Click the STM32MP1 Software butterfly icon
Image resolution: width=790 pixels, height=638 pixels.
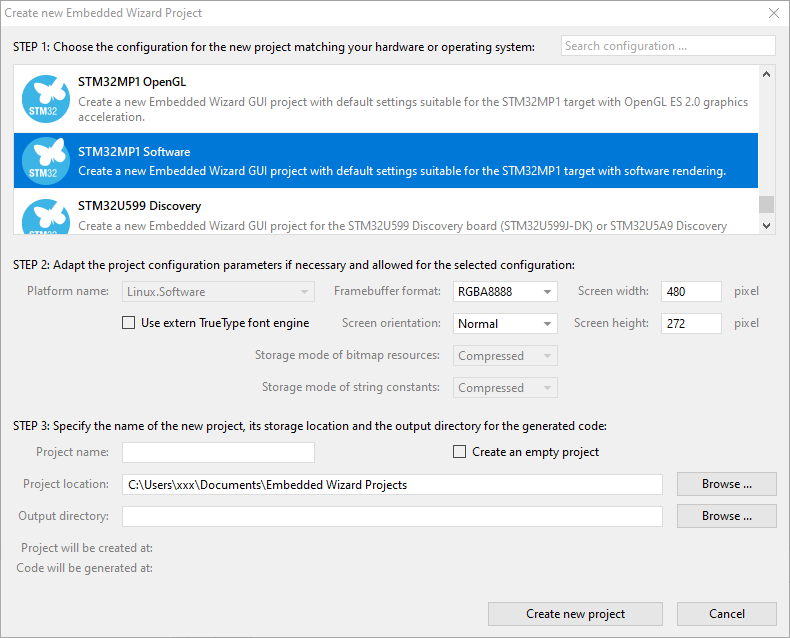click(x=44, y=161)
